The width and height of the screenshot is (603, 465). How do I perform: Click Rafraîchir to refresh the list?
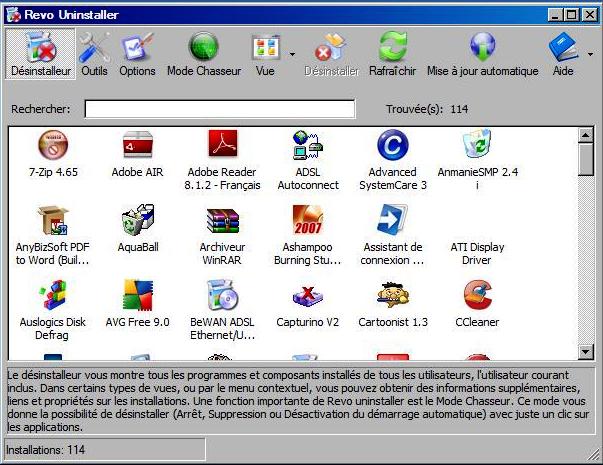[392, 54]
